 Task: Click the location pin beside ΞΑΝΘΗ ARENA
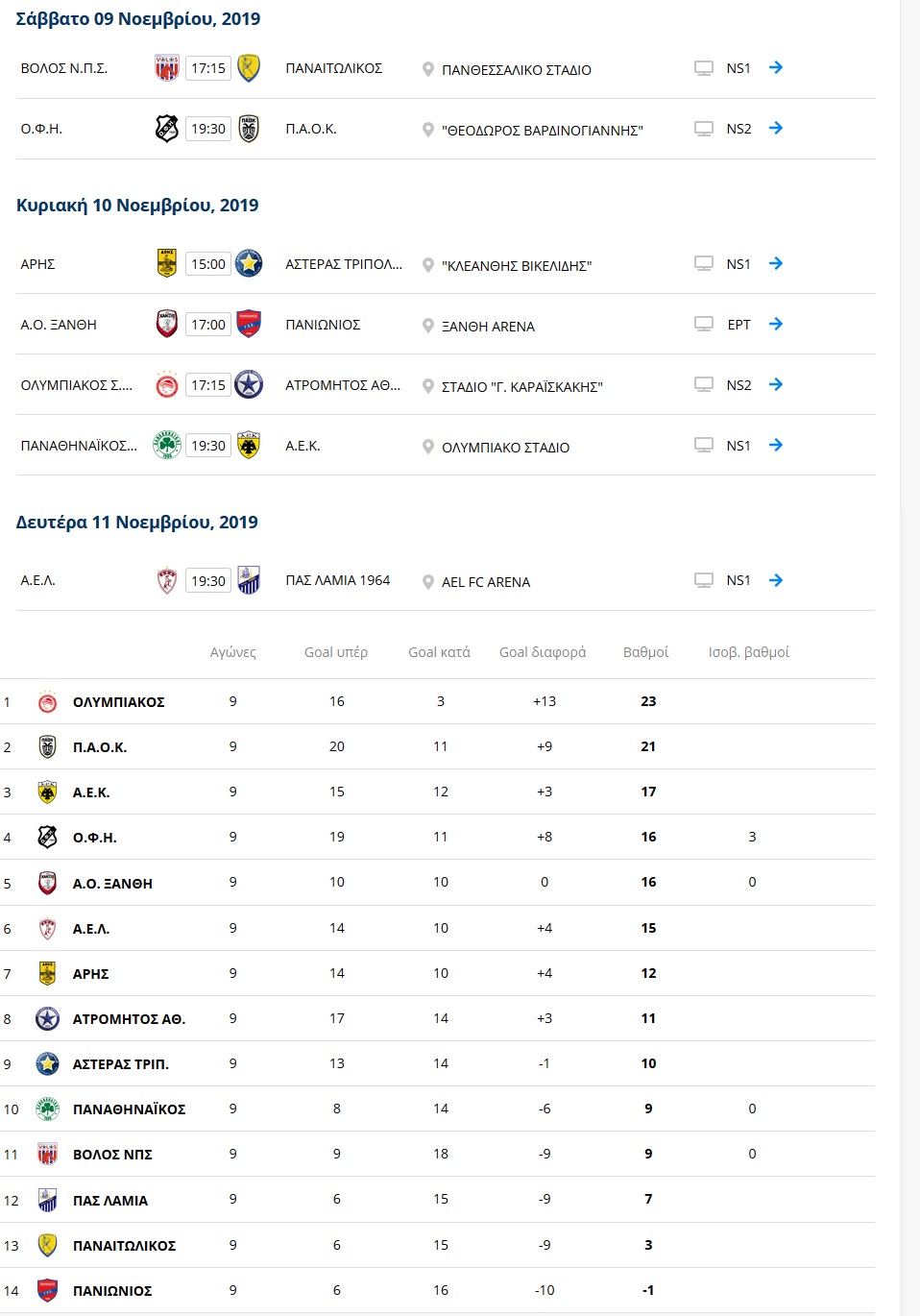click(x=428, y=326)
